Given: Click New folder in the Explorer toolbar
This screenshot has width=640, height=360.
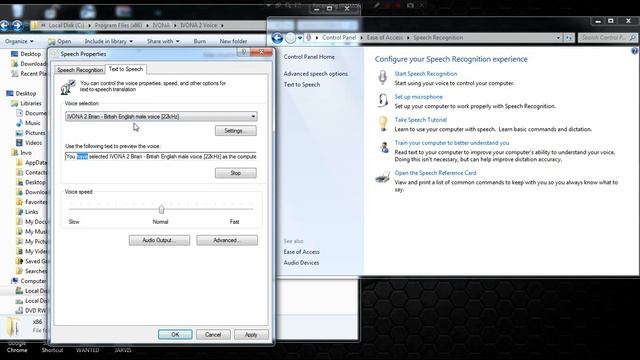Looking at the screenshot, I should [x=233, y=41].
